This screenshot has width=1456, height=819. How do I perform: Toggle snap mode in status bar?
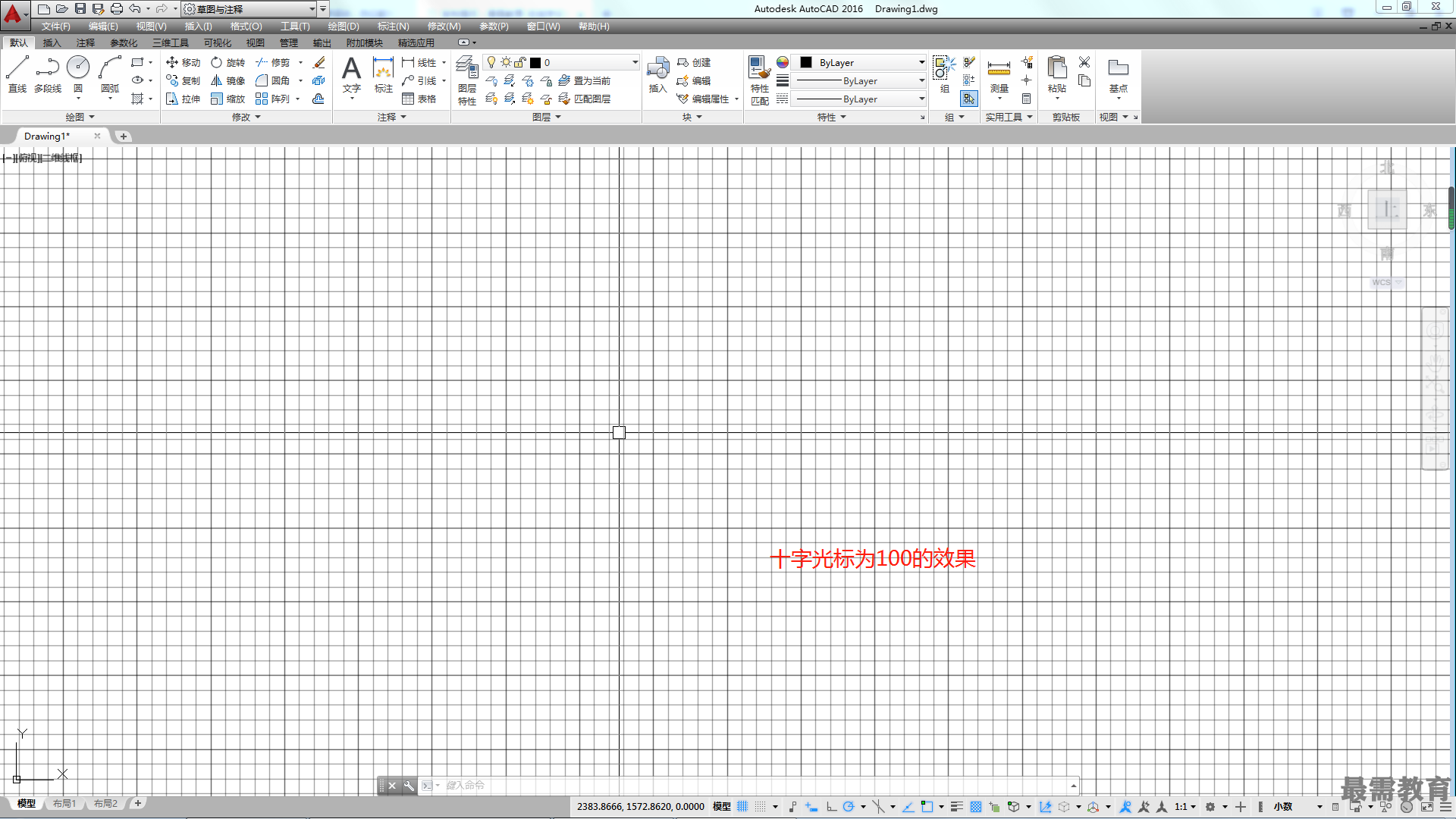[x=760, y=807]
